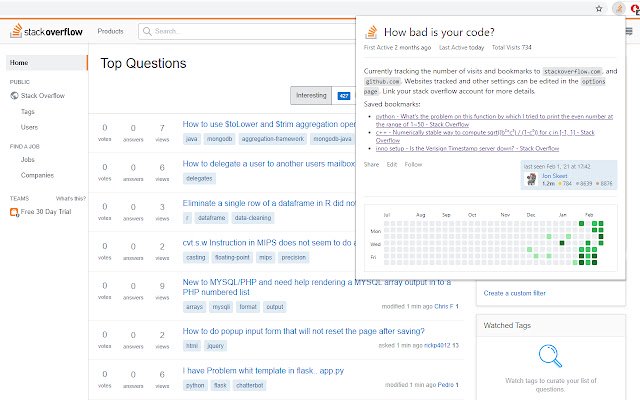Open the flask template app.py question

tap(263, 371)
